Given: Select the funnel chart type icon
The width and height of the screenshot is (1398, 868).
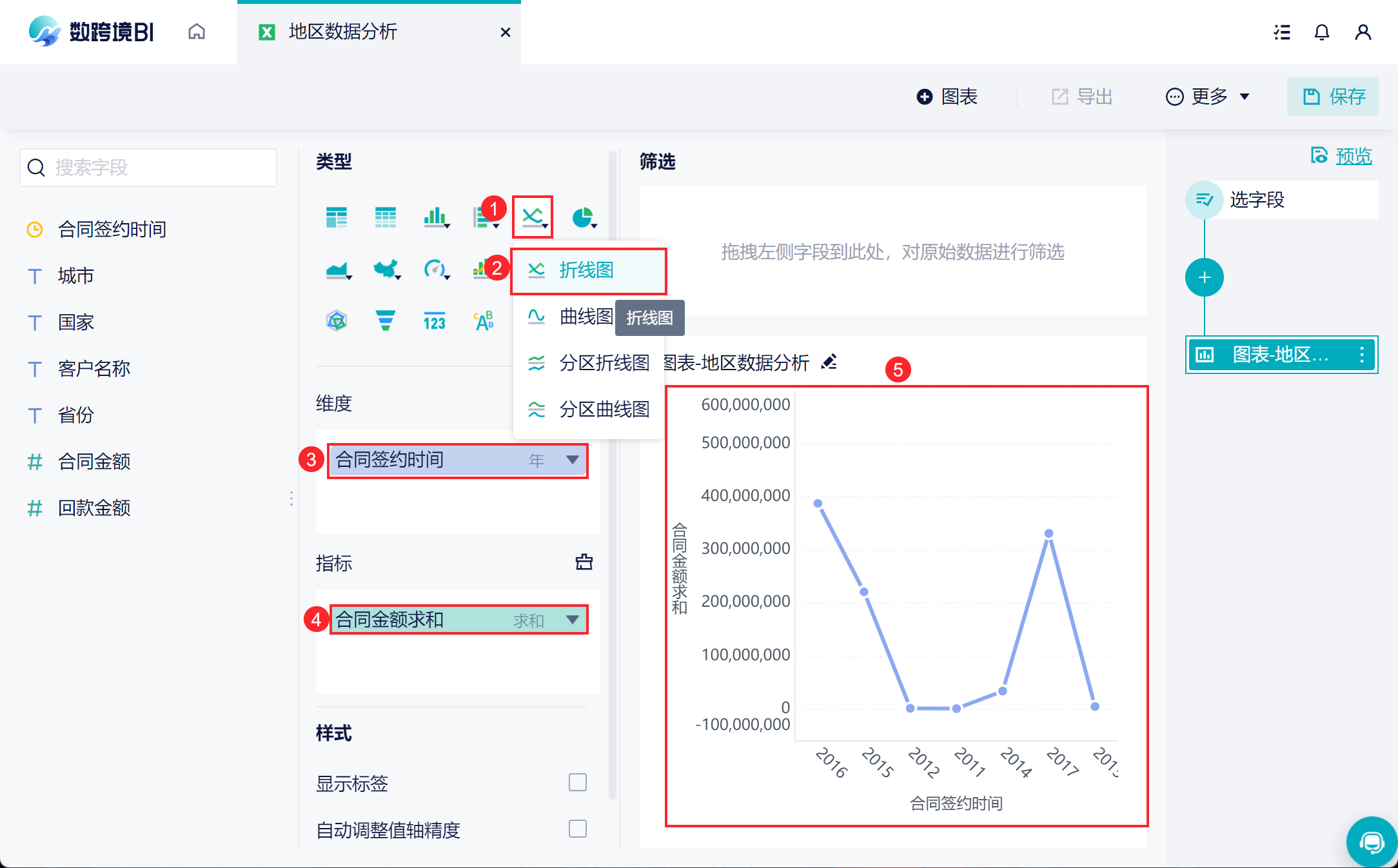Looking at the screenshot, I should click(386, 320).
